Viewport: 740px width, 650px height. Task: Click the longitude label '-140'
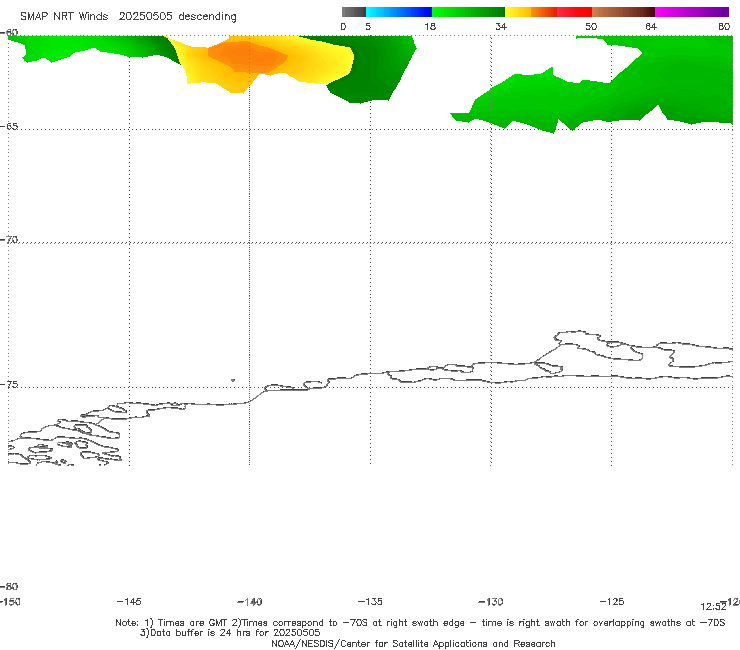pyautogui.click(x=250, y=602)
